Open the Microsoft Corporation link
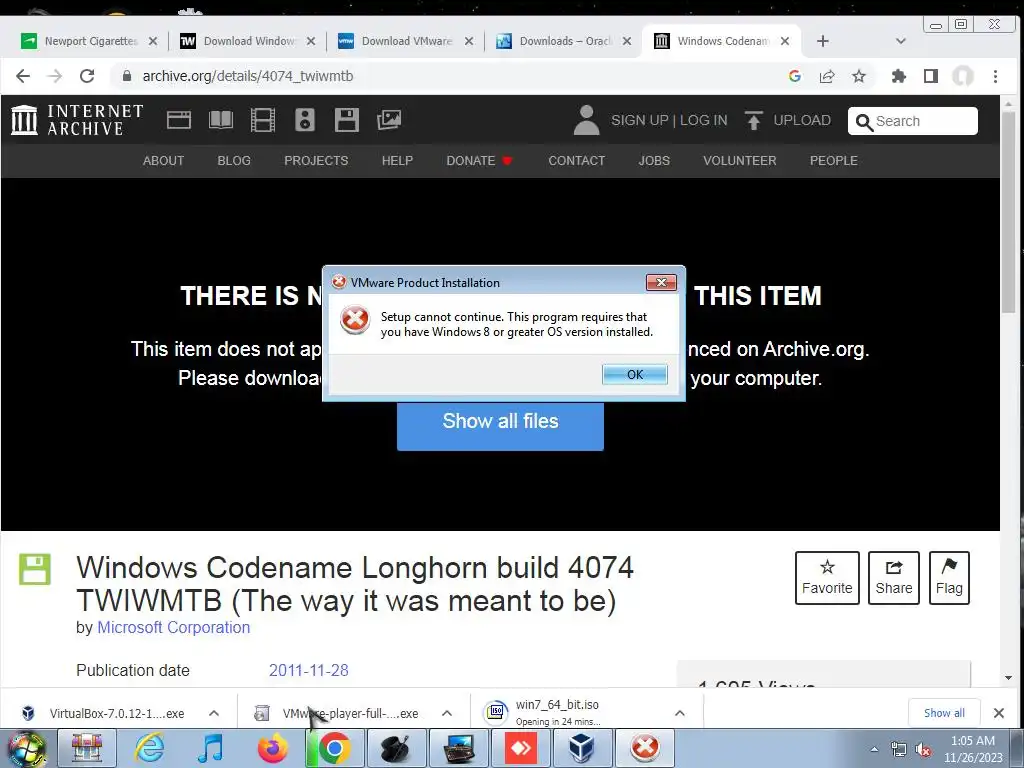 (173, 628)
